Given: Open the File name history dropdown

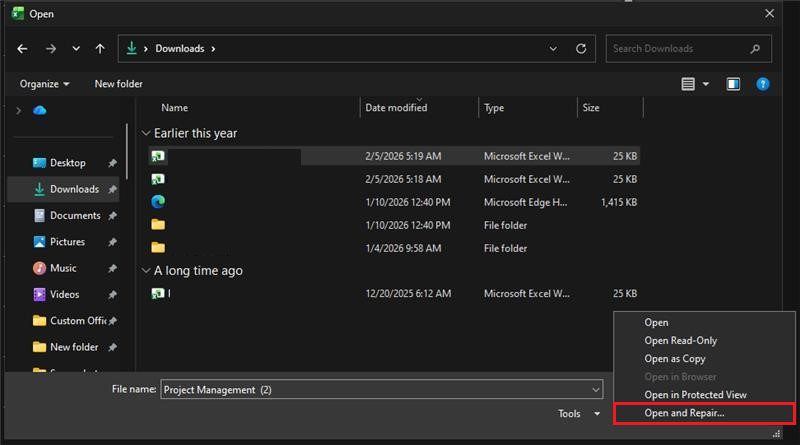Looking at the screenshot, I should (595, 390).
